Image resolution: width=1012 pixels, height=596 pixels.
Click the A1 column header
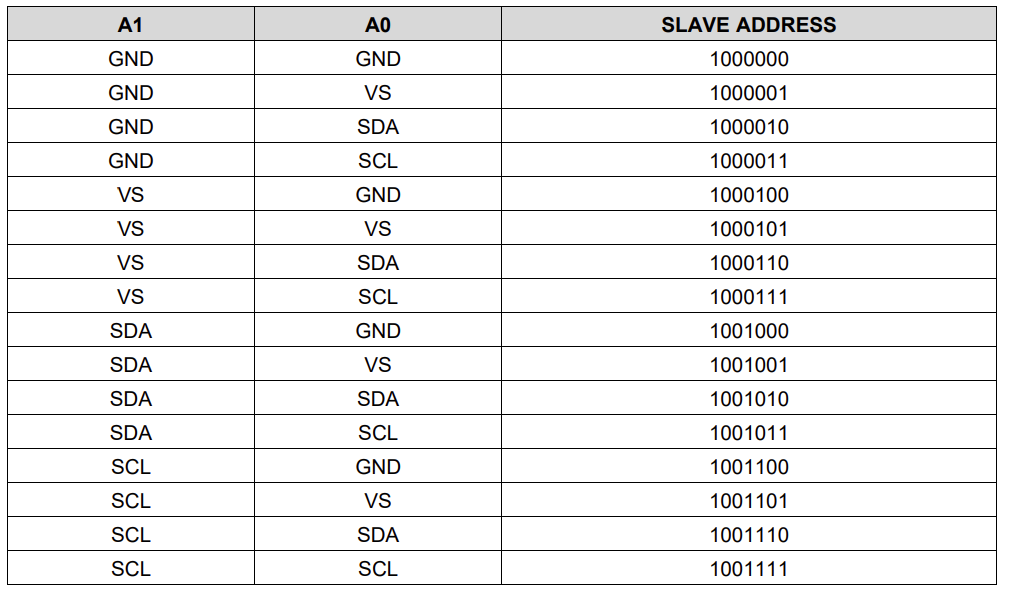coord(130,25)
